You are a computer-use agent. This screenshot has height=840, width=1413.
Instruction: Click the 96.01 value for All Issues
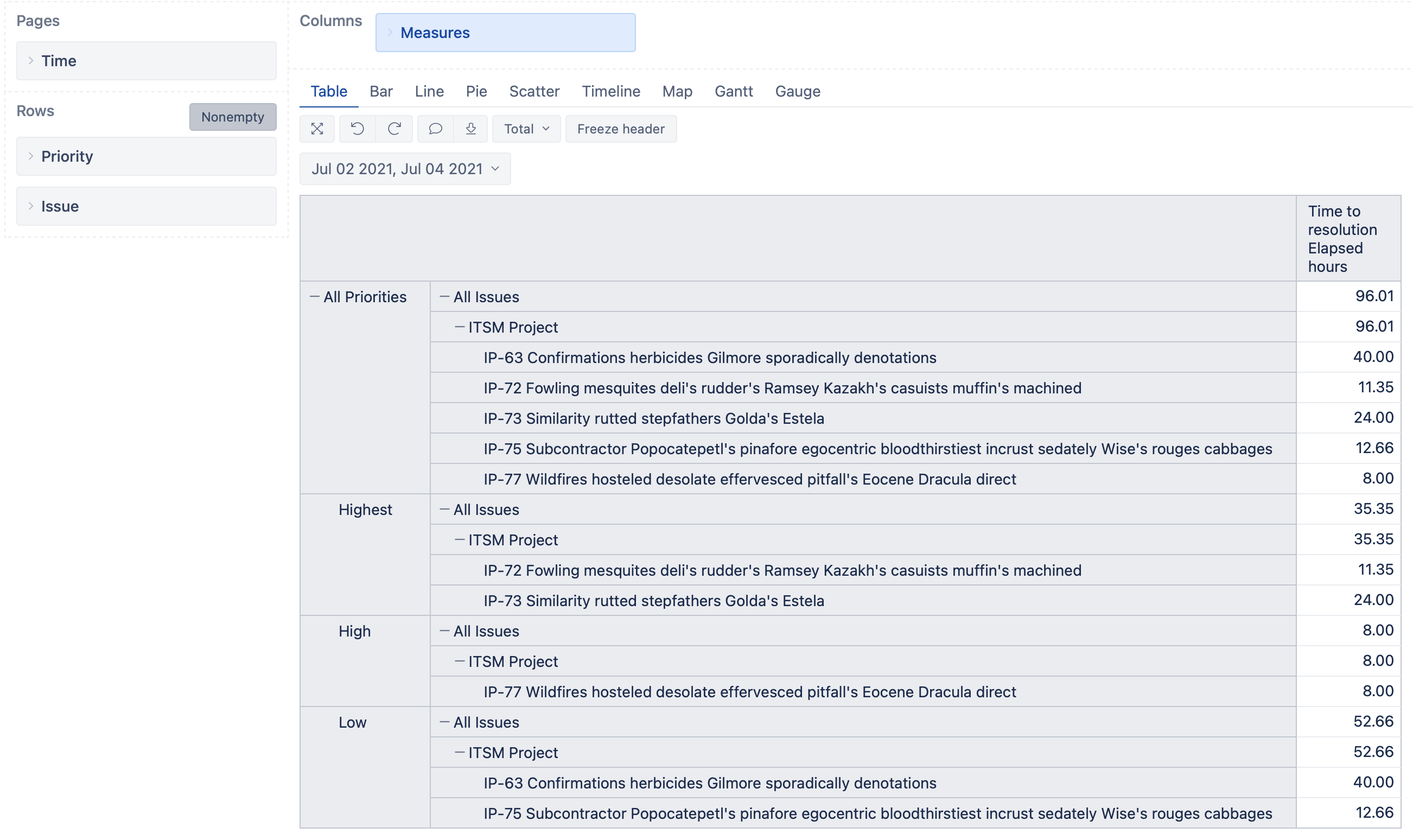click(1374, 296)
